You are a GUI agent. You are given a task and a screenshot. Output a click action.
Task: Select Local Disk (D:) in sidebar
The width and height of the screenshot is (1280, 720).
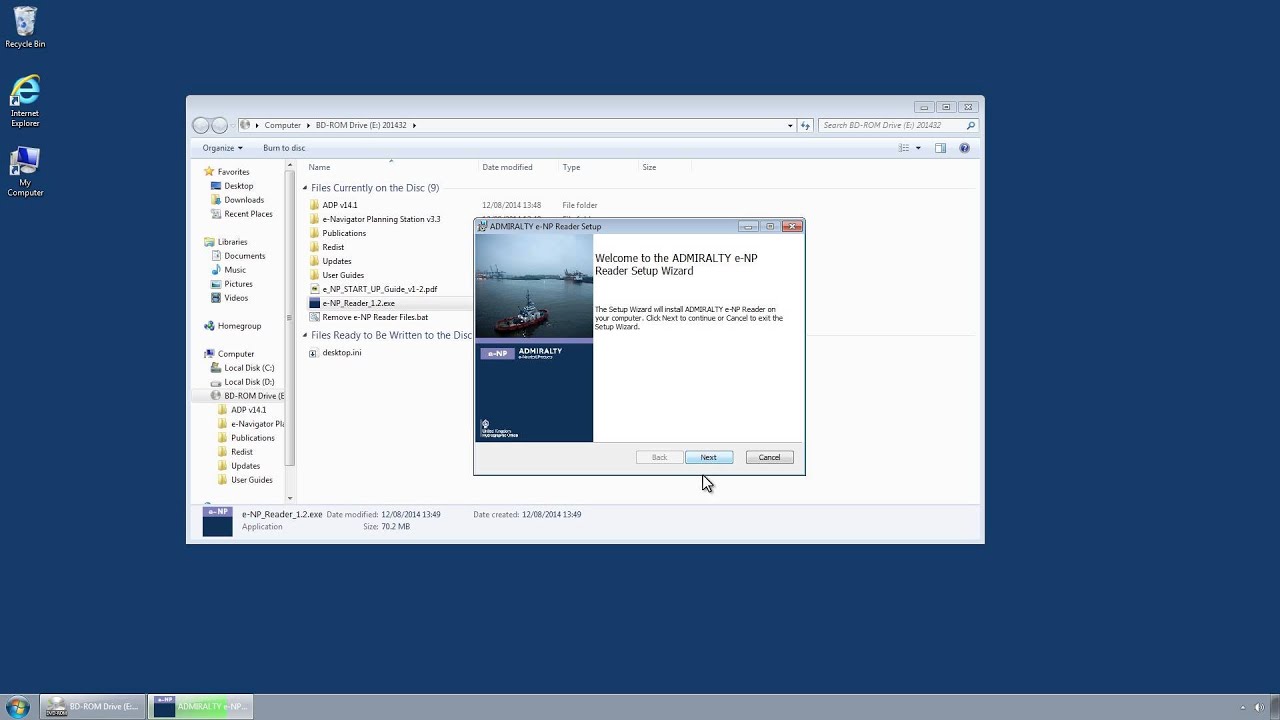coord(249,382)
